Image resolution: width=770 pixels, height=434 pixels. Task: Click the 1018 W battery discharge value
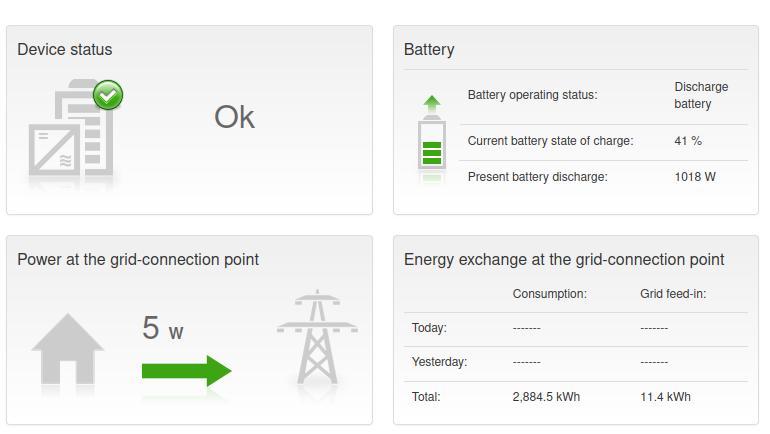pos(695,177)
